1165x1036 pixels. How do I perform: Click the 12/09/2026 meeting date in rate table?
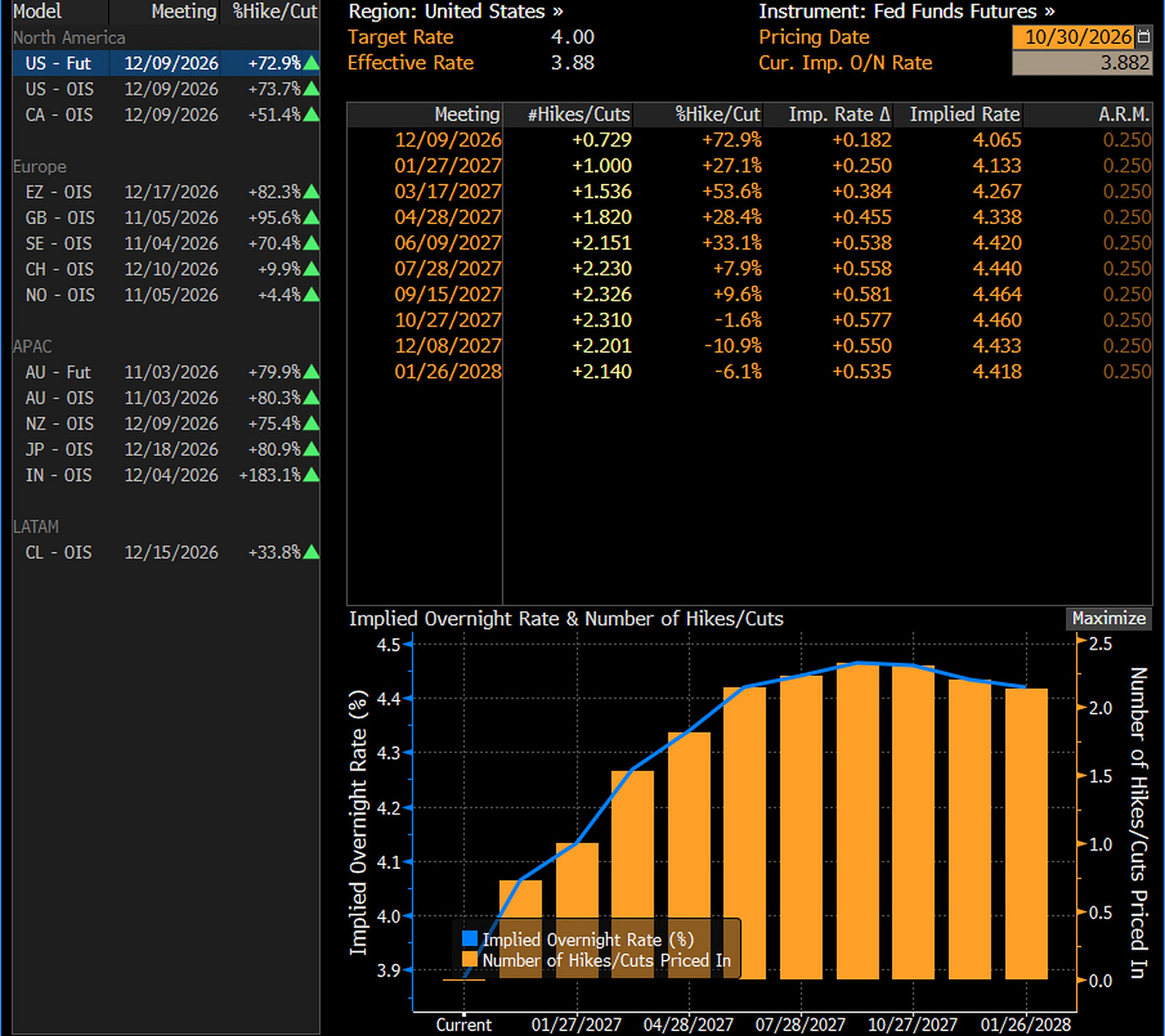(448, 140)
